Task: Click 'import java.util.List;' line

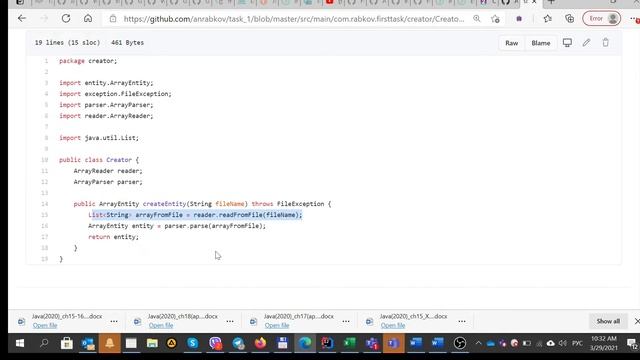Action: pyautogui.click(x=99, y=138)
